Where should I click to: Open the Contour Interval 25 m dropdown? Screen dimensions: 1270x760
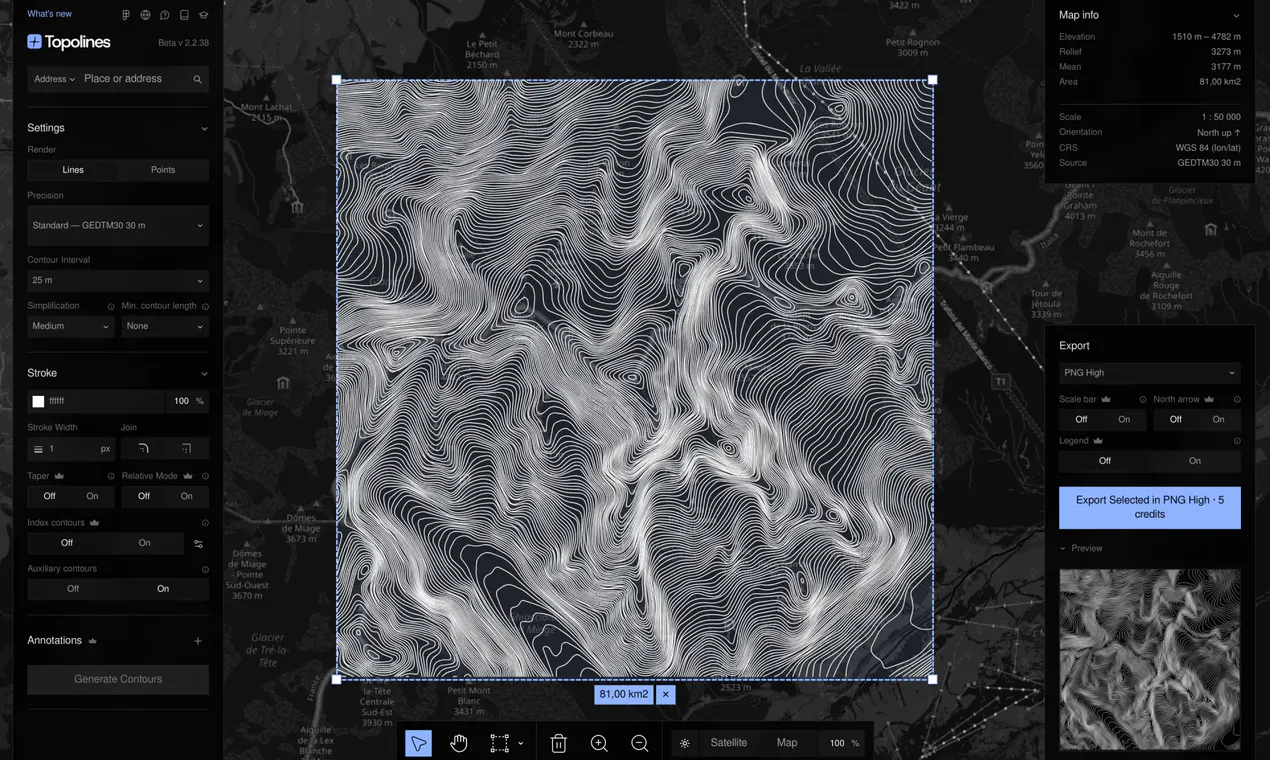click(x=118, y=281)
